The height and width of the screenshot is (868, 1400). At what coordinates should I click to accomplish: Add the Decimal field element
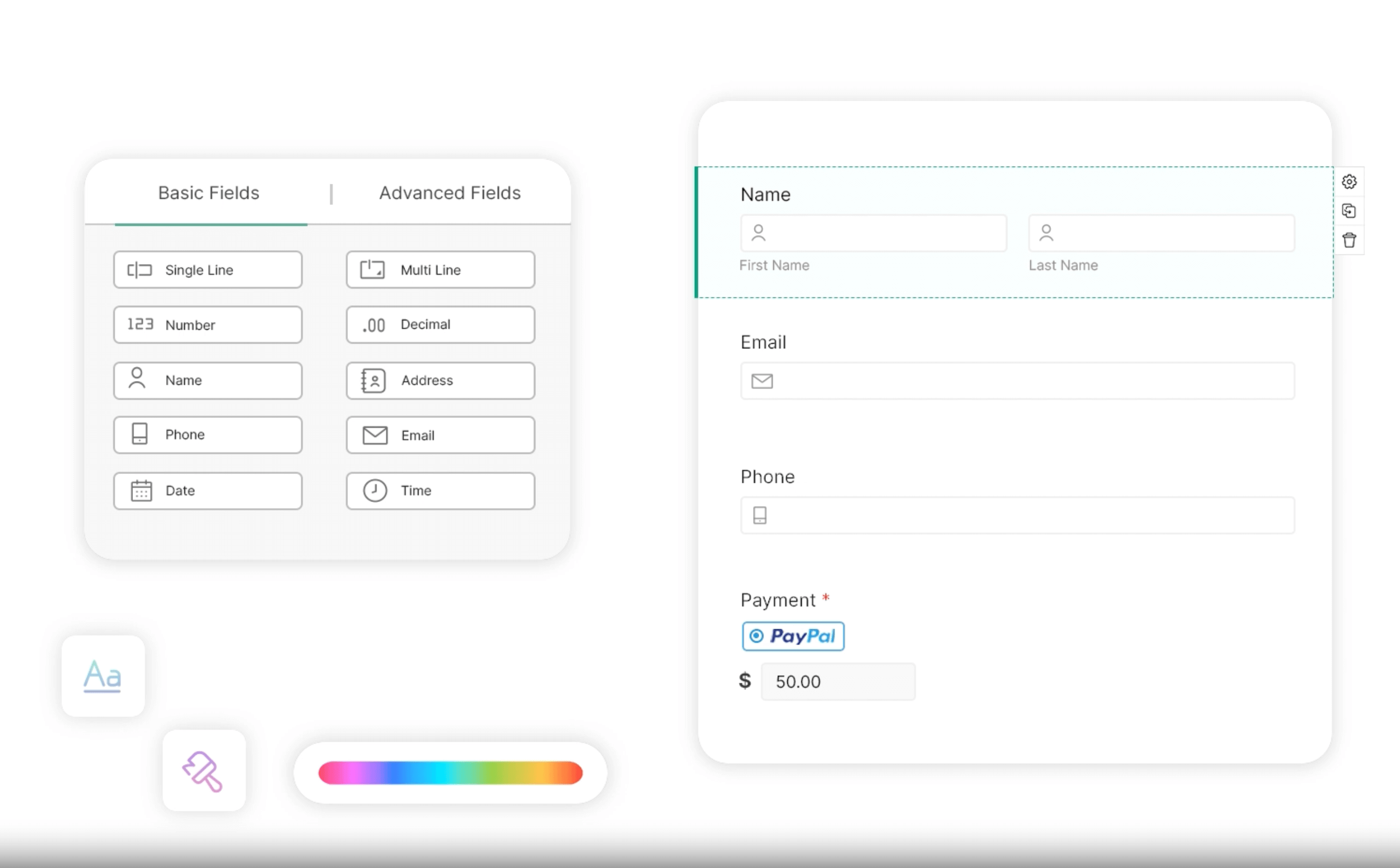440,325
